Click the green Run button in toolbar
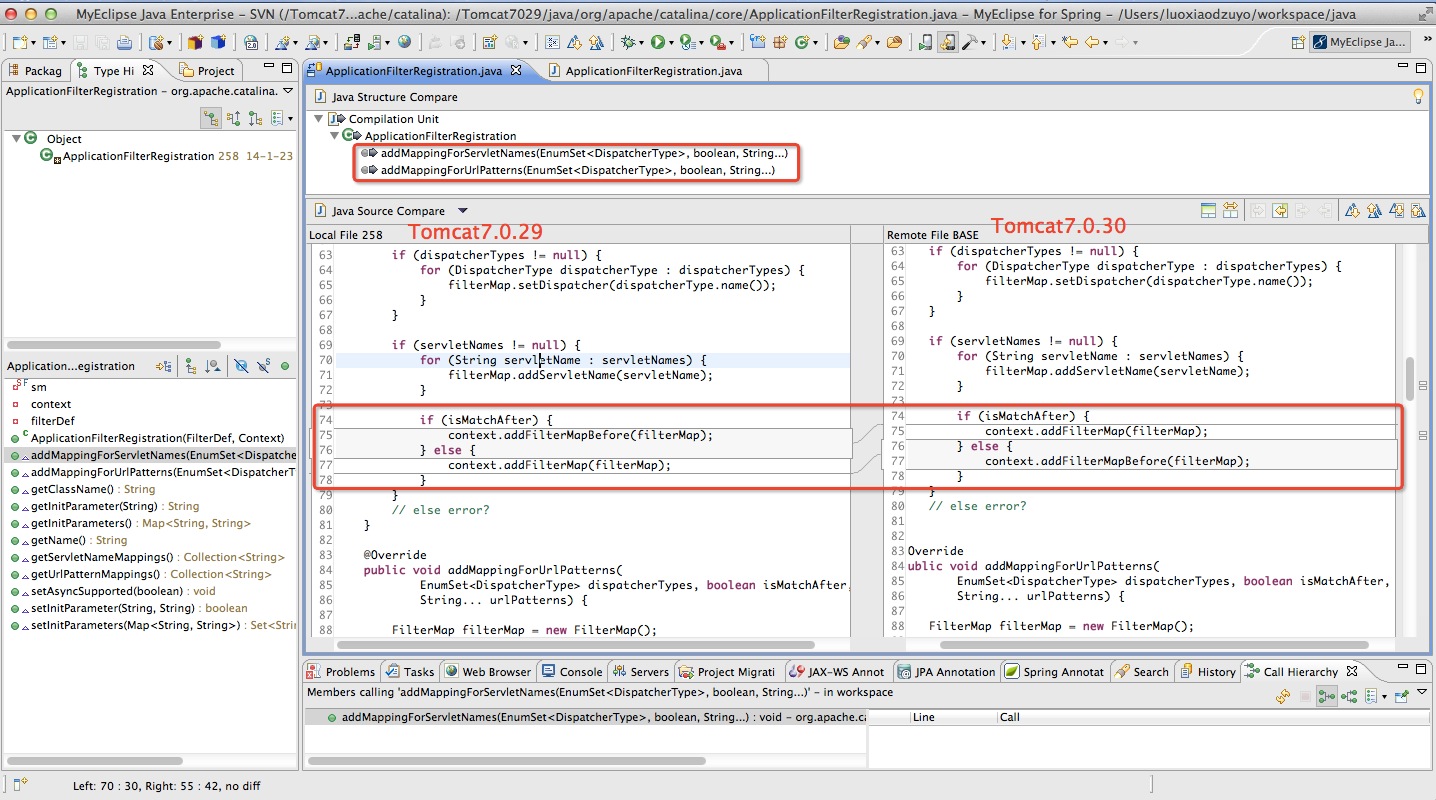Screen dimensions: 1436x800 click(x=656, y=42)
